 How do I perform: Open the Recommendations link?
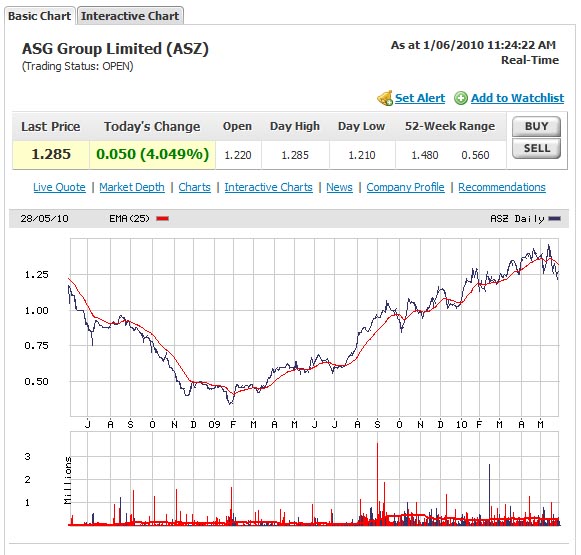502,187
